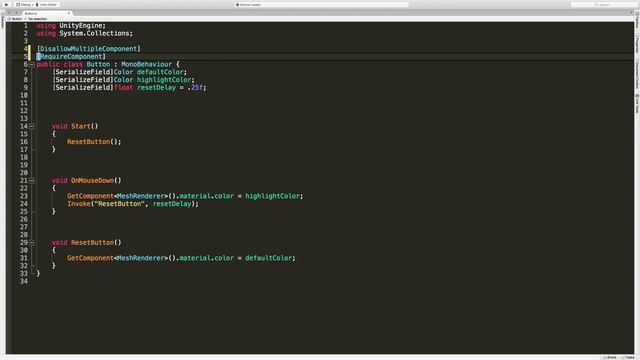Screen dimensions: 640x360
Task: Open the Button class breadcrumb
Action: [x=15, y=19]
